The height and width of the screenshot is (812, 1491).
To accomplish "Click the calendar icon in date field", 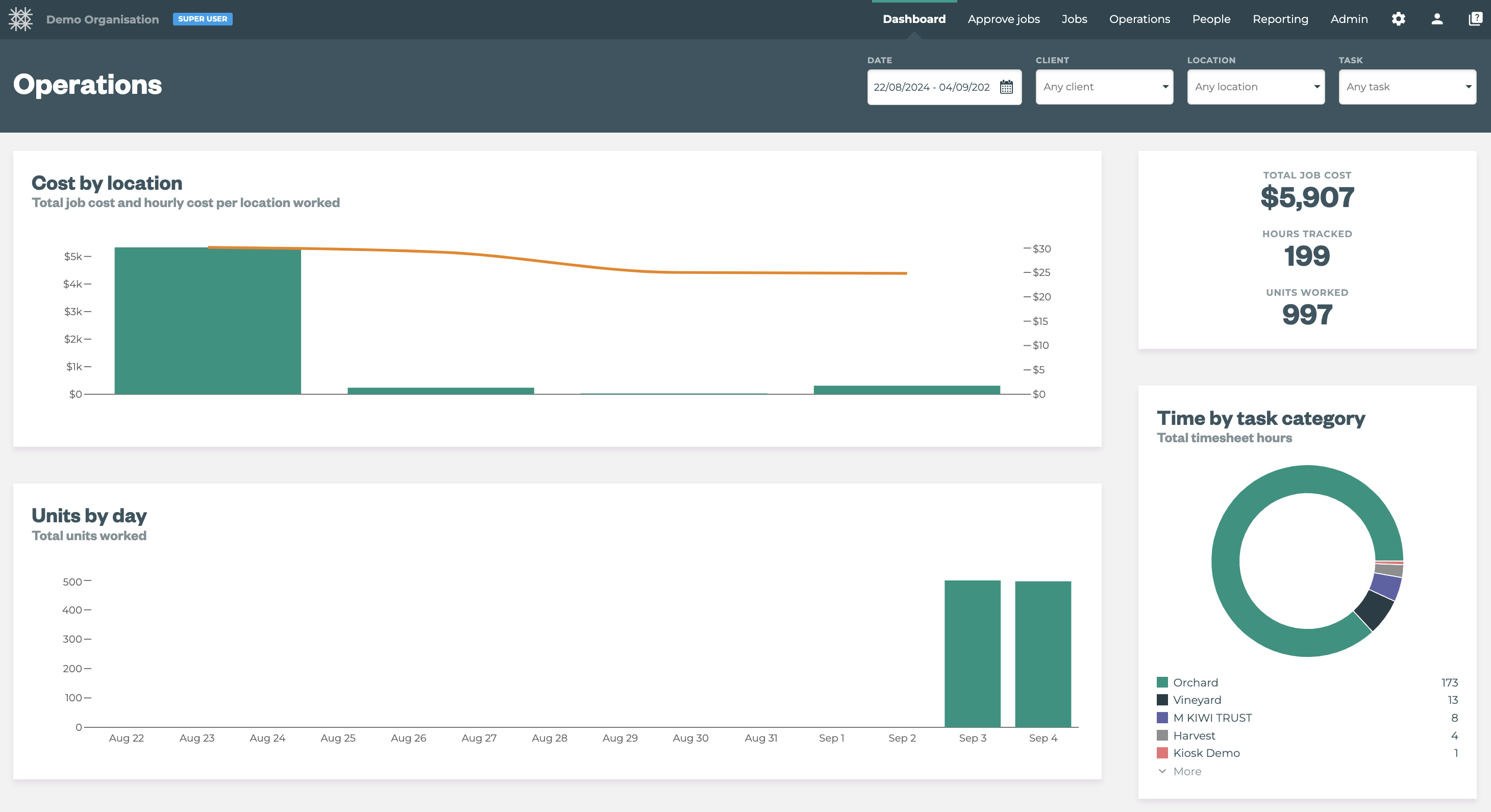I will point(1007,87).
